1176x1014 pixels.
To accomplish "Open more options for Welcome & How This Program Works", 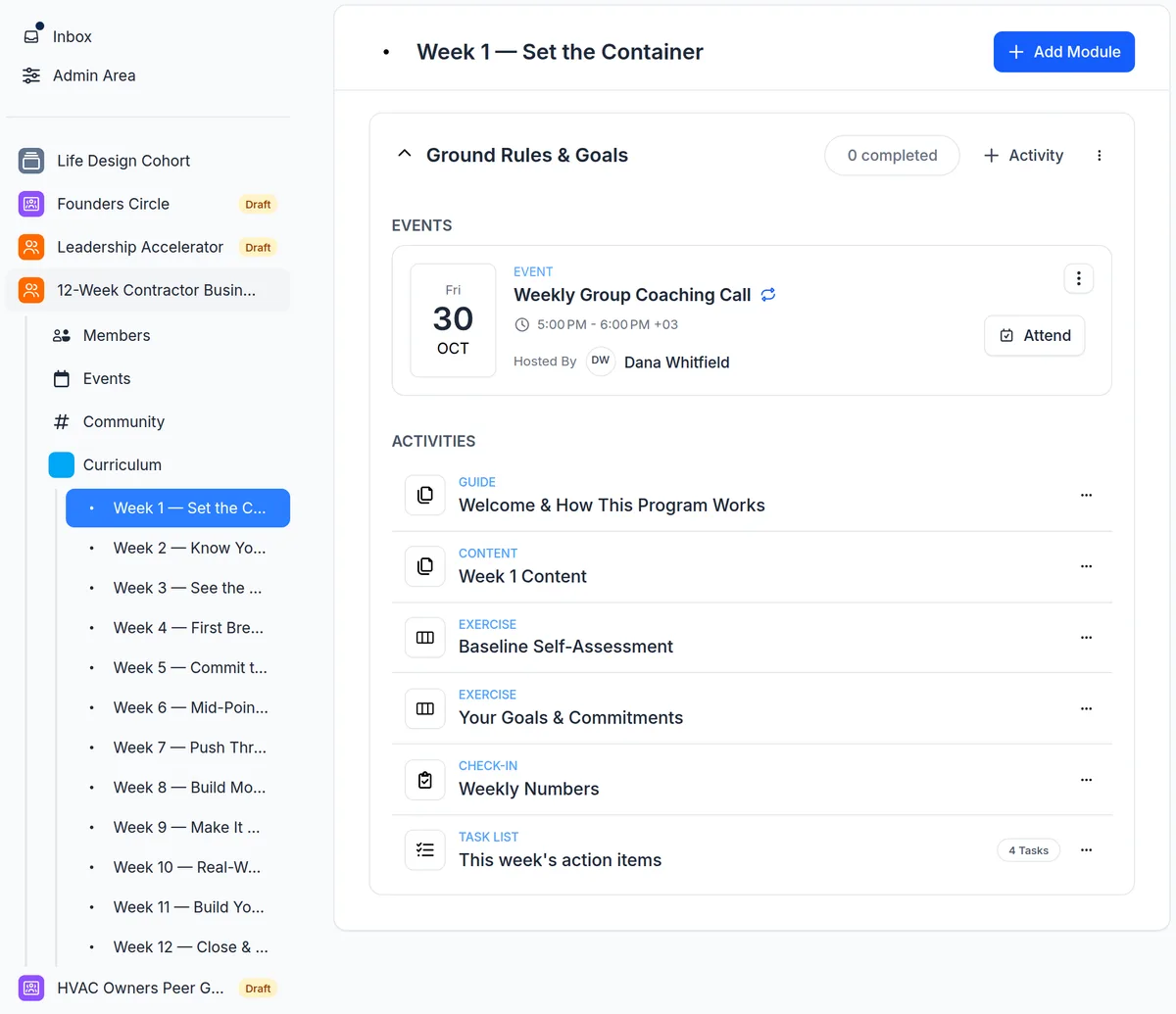I will tap(1086, 495).
